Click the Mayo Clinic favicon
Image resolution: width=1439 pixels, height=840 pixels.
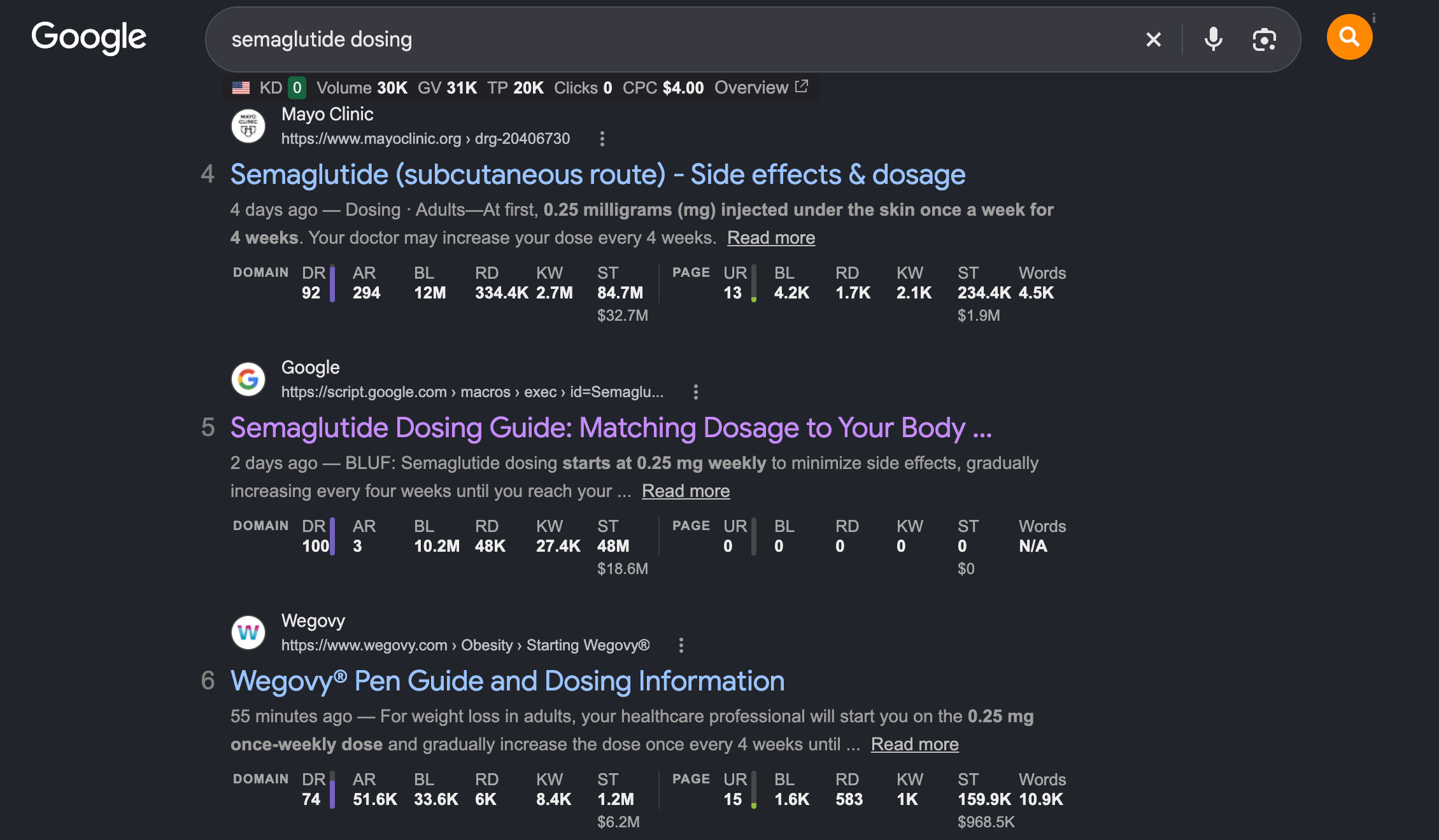(x=248, y=125)
